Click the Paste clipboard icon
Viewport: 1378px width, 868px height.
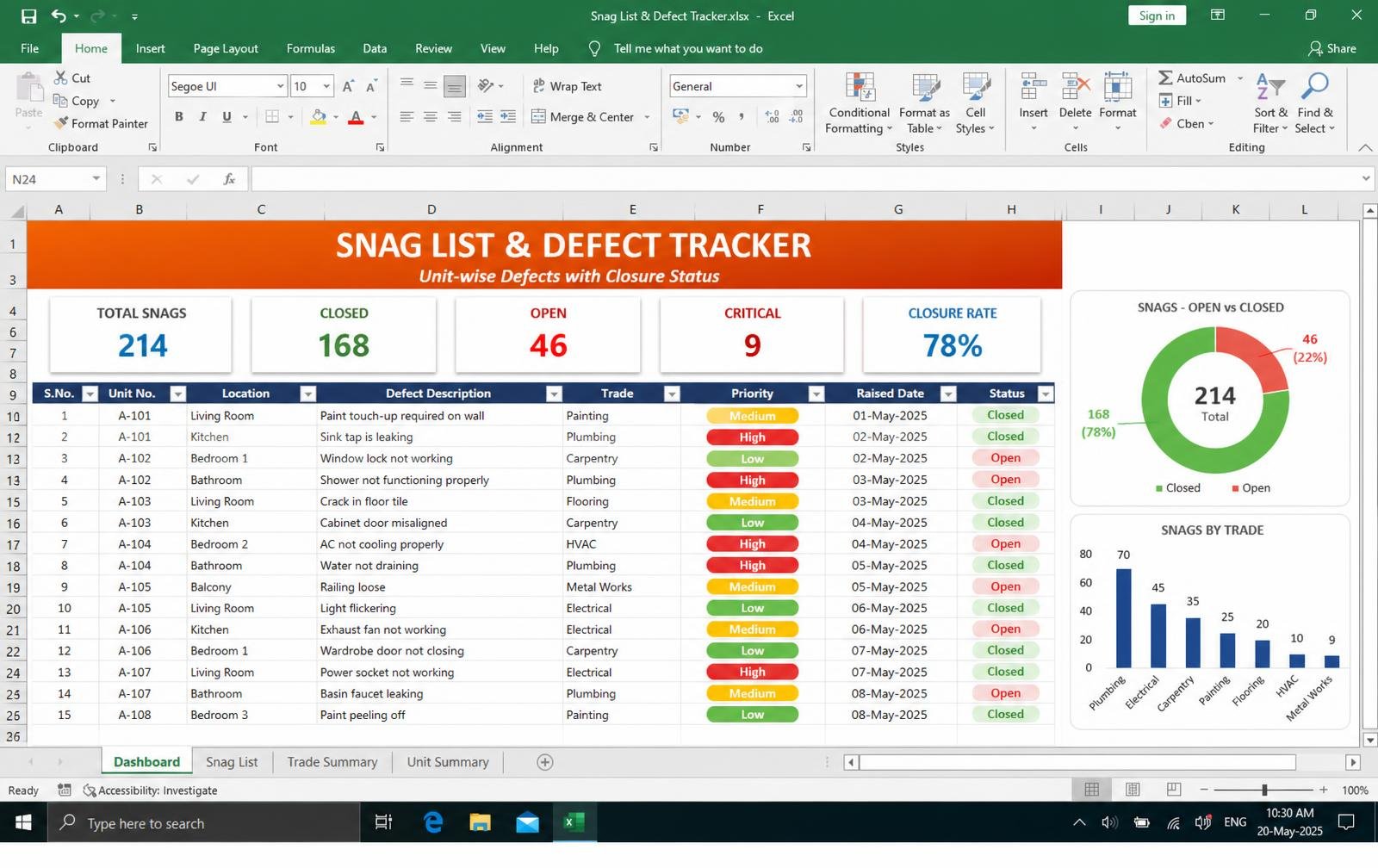coord(28,88)
